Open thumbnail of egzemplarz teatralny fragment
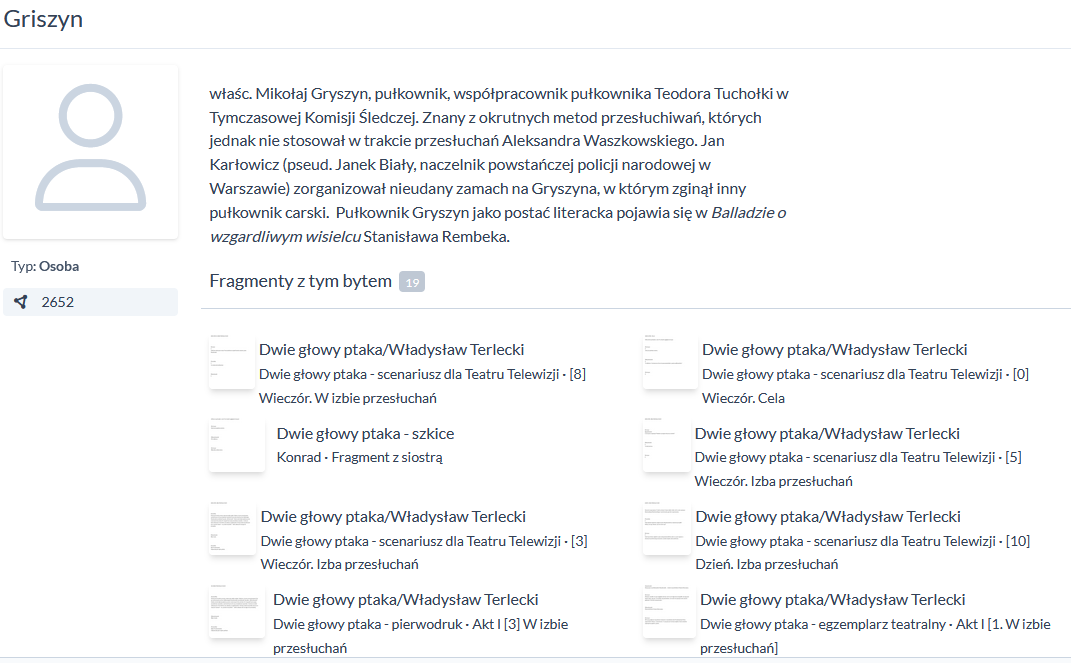Image resolution: width=1071 pixels, height=663 pixels. 668,611
